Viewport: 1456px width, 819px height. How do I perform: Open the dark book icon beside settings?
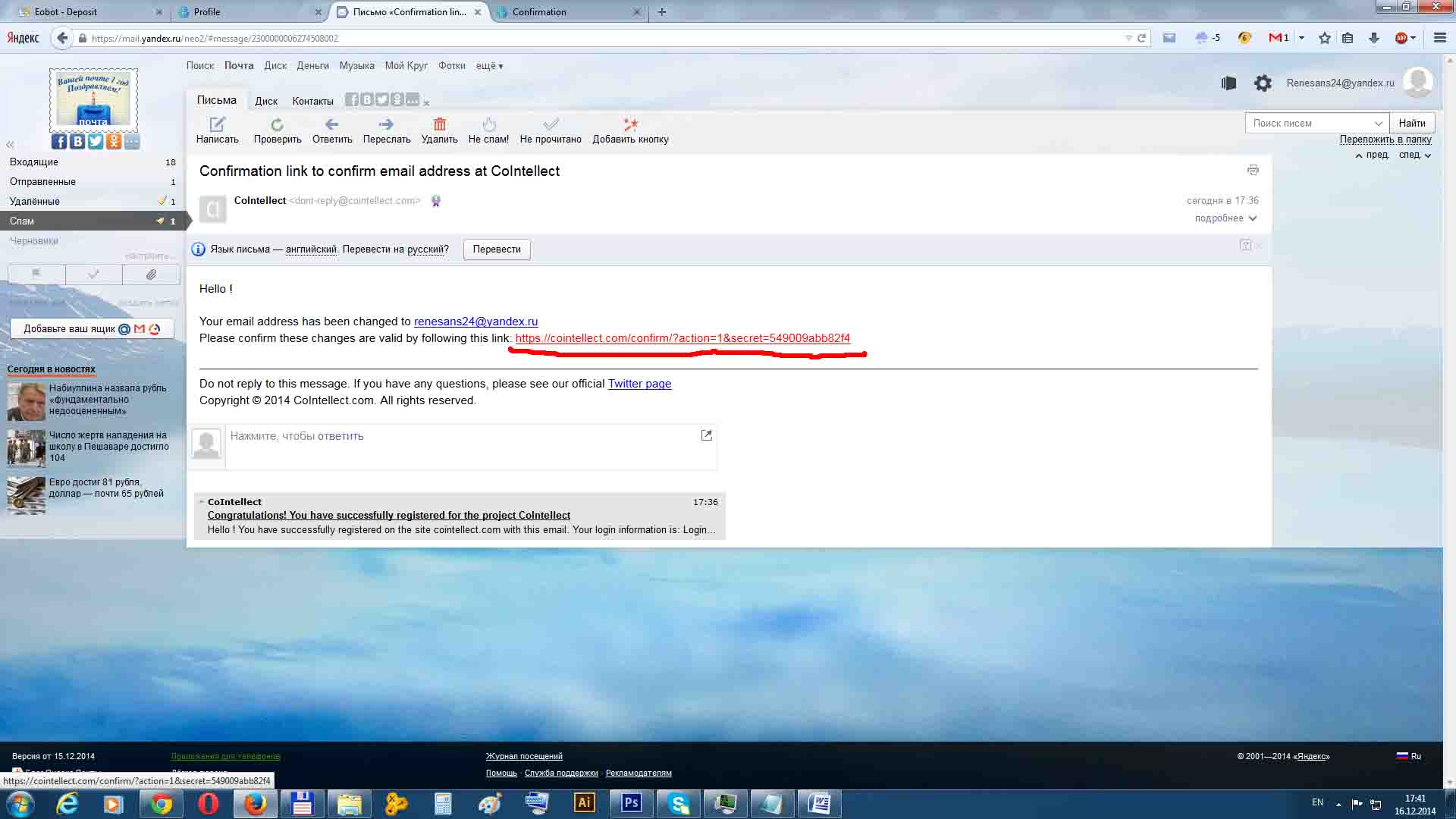(1229, 83)
